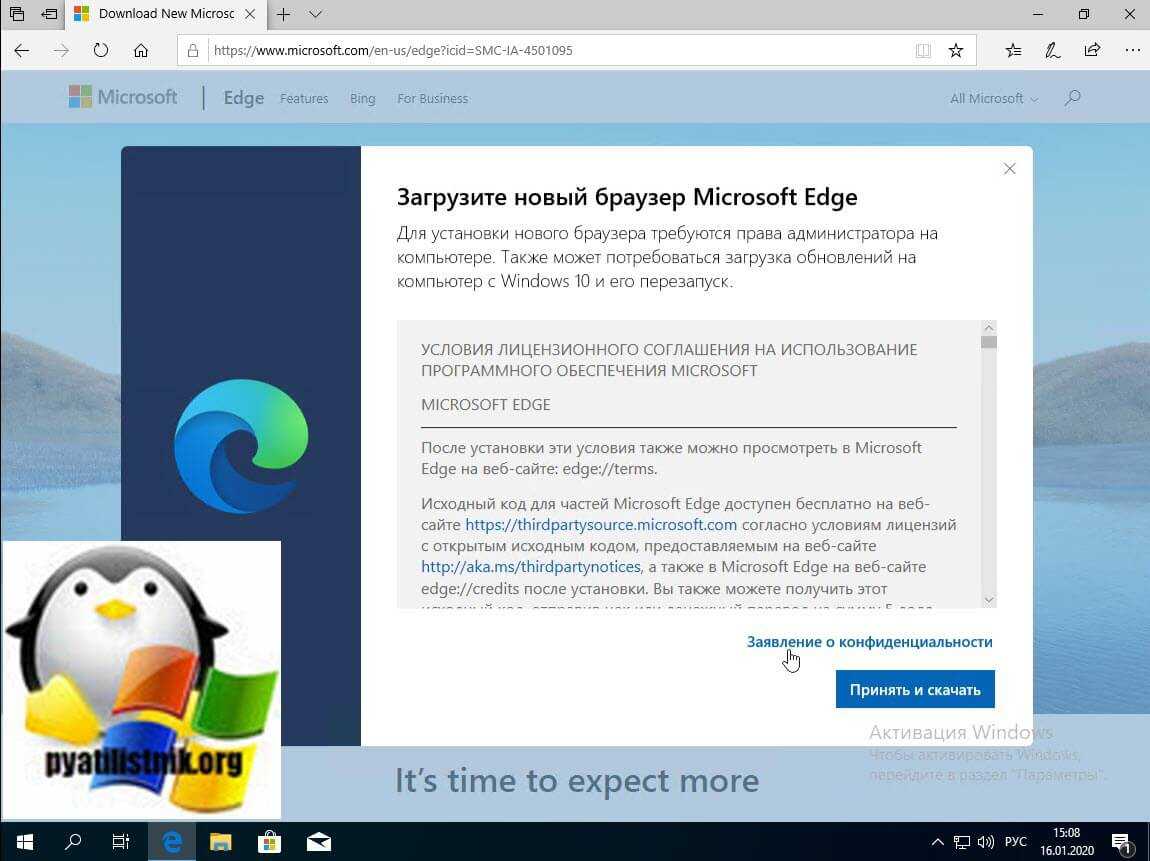
Task: Open File Explorer from the taskbar
Action: (x=220, y=842)
